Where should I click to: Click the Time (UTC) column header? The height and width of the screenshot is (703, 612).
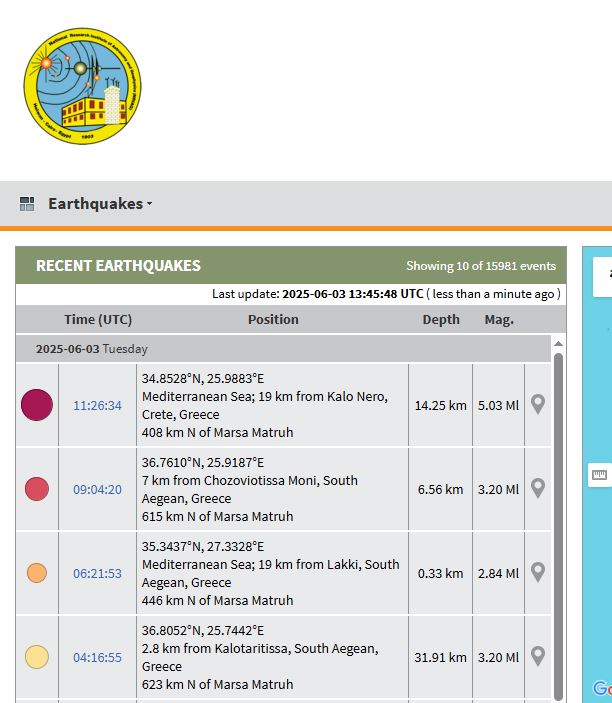[98, 320]
